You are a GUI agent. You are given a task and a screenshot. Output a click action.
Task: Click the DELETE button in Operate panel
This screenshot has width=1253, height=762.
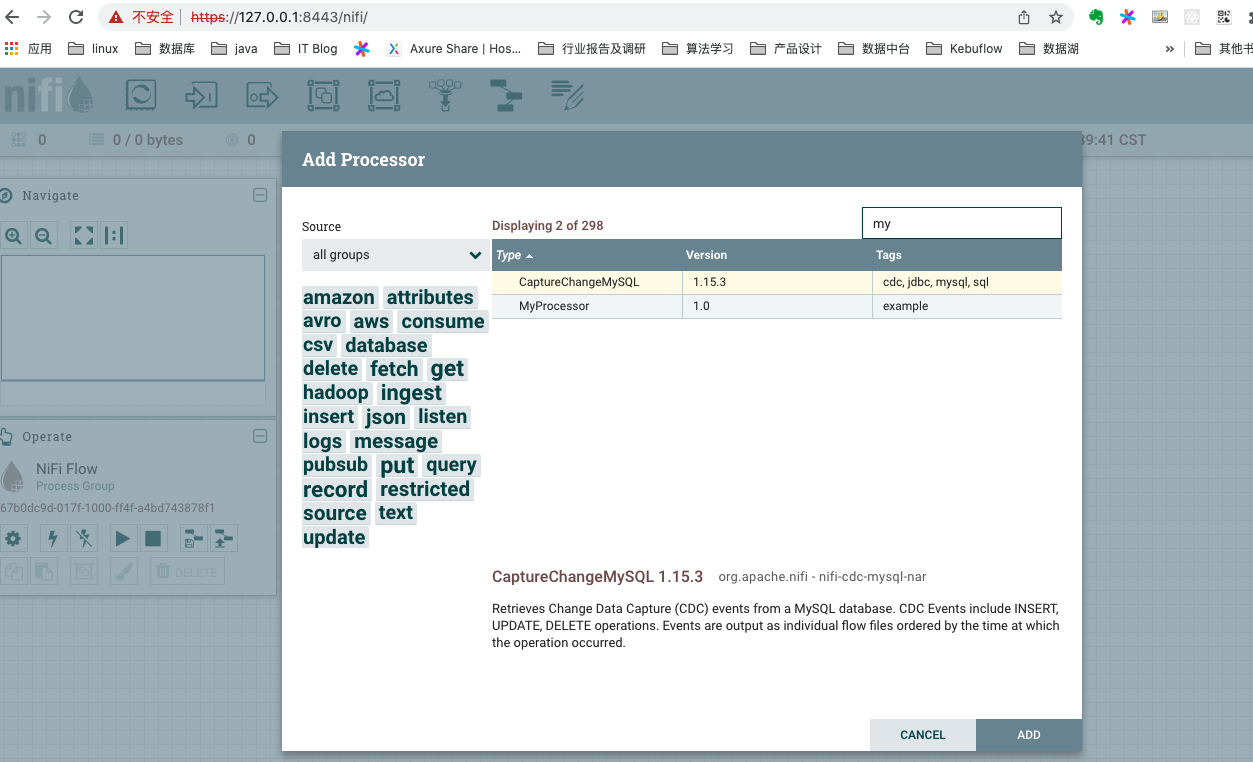[187, 572]
